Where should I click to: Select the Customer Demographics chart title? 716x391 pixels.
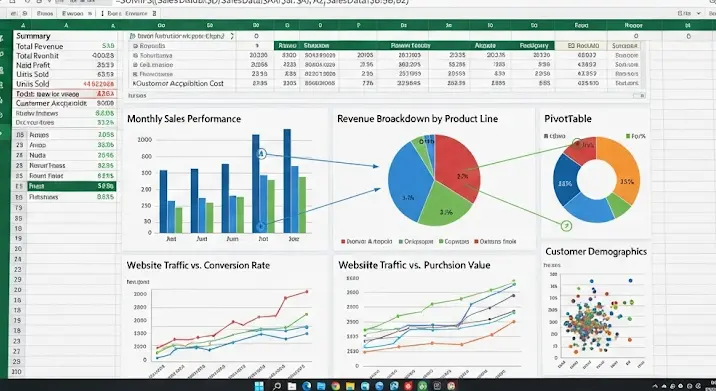596,252
